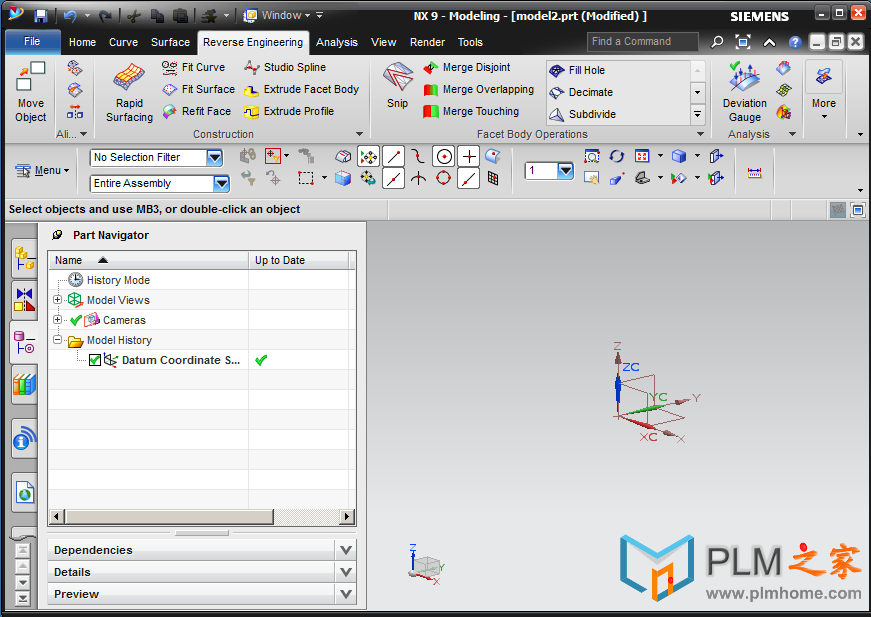The height and width of the screenshot is (617, 871).
Task: Switch to the Analysis ribbon tab
Action: [x=337, y=42]
